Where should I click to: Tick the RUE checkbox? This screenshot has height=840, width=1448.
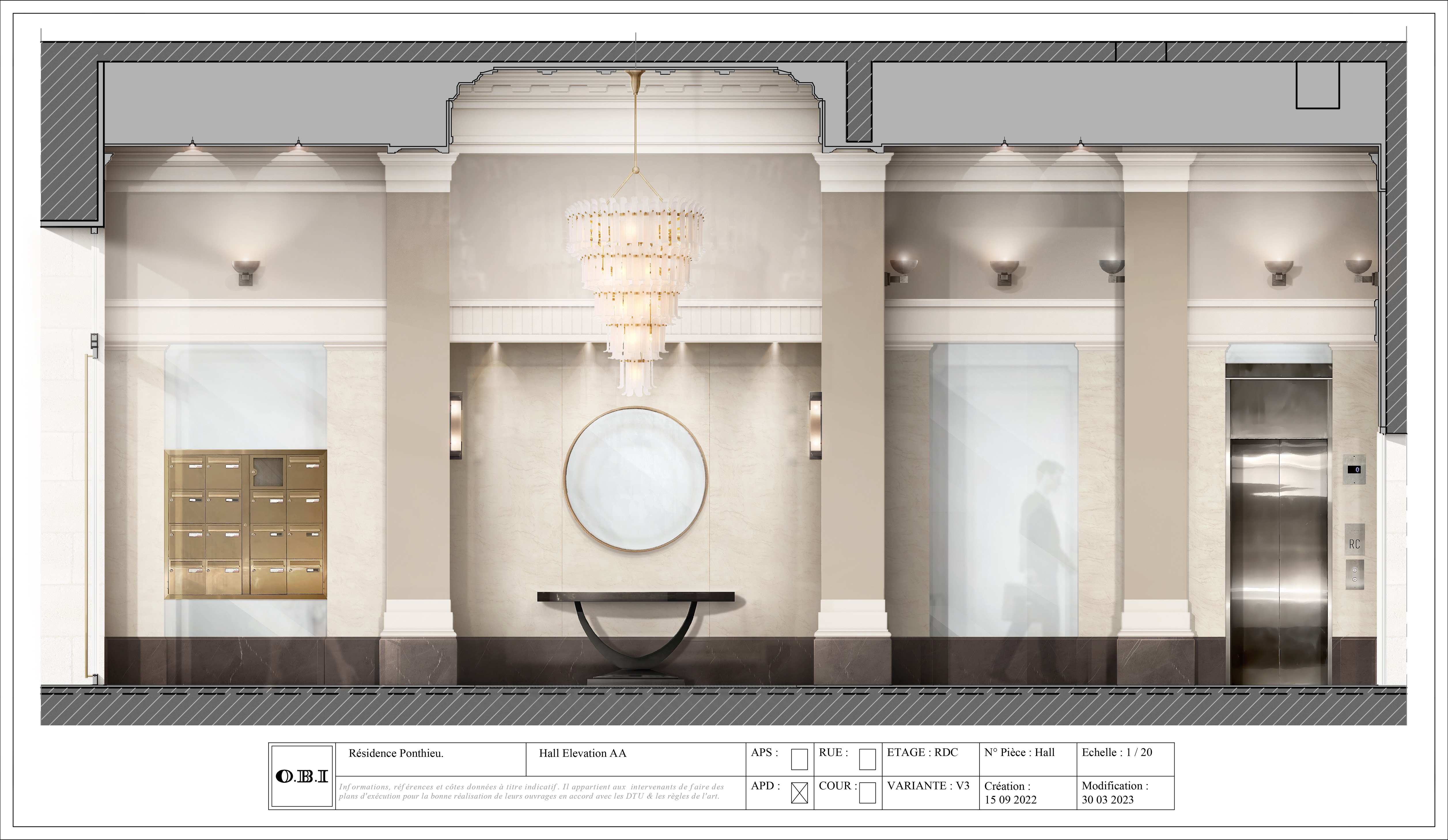coord(867,759)
